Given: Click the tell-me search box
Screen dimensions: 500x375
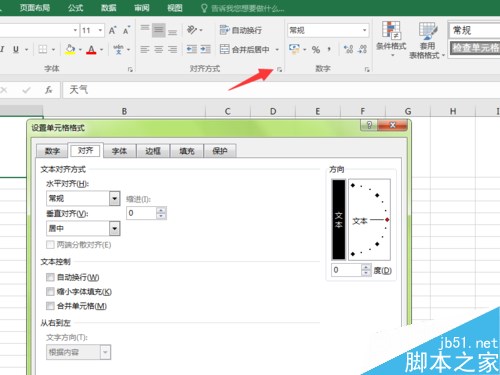Looking at the screenshot, I should (x=243, y=8).
